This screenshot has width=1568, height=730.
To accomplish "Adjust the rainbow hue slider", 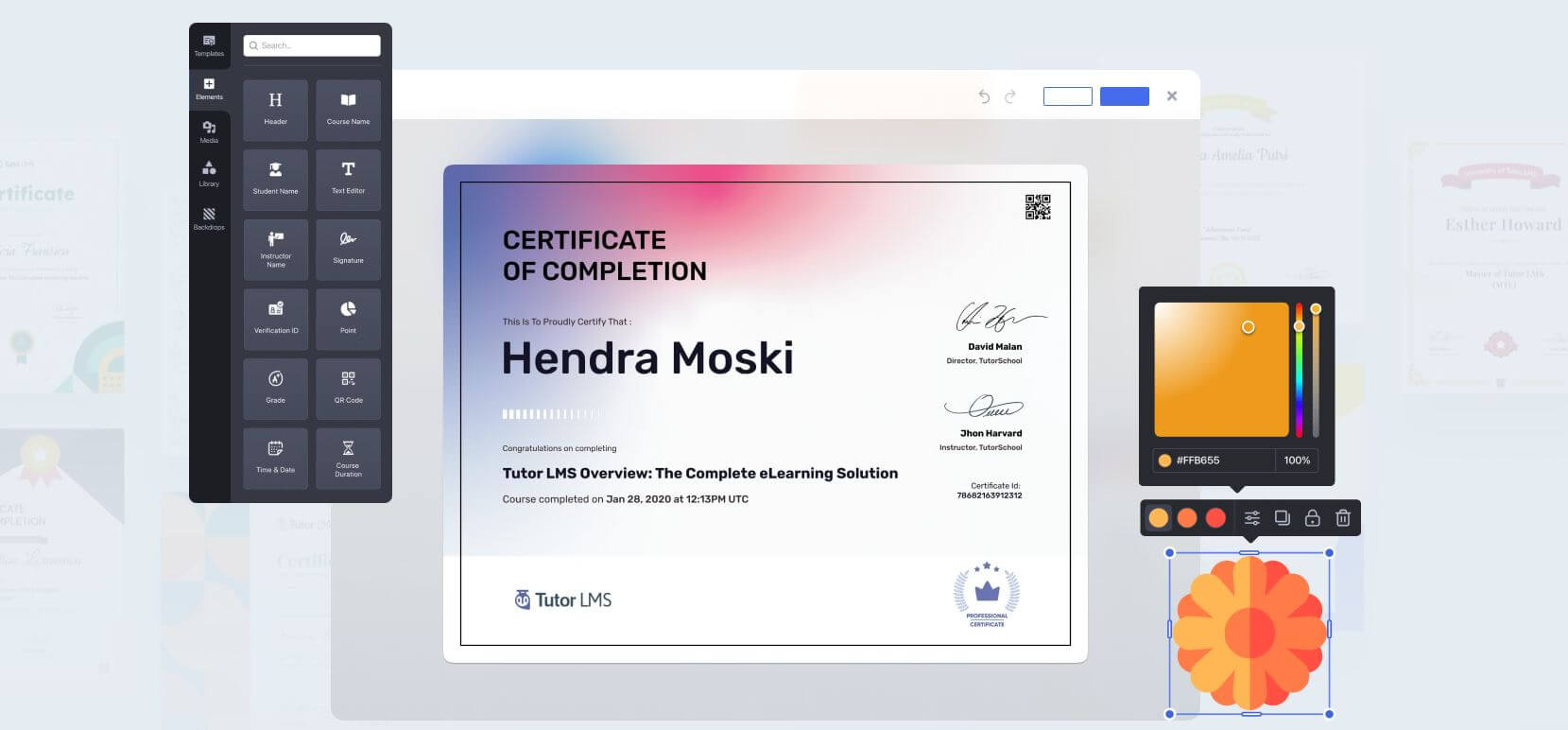I will pyautogui.click(x=1300, y=370).
